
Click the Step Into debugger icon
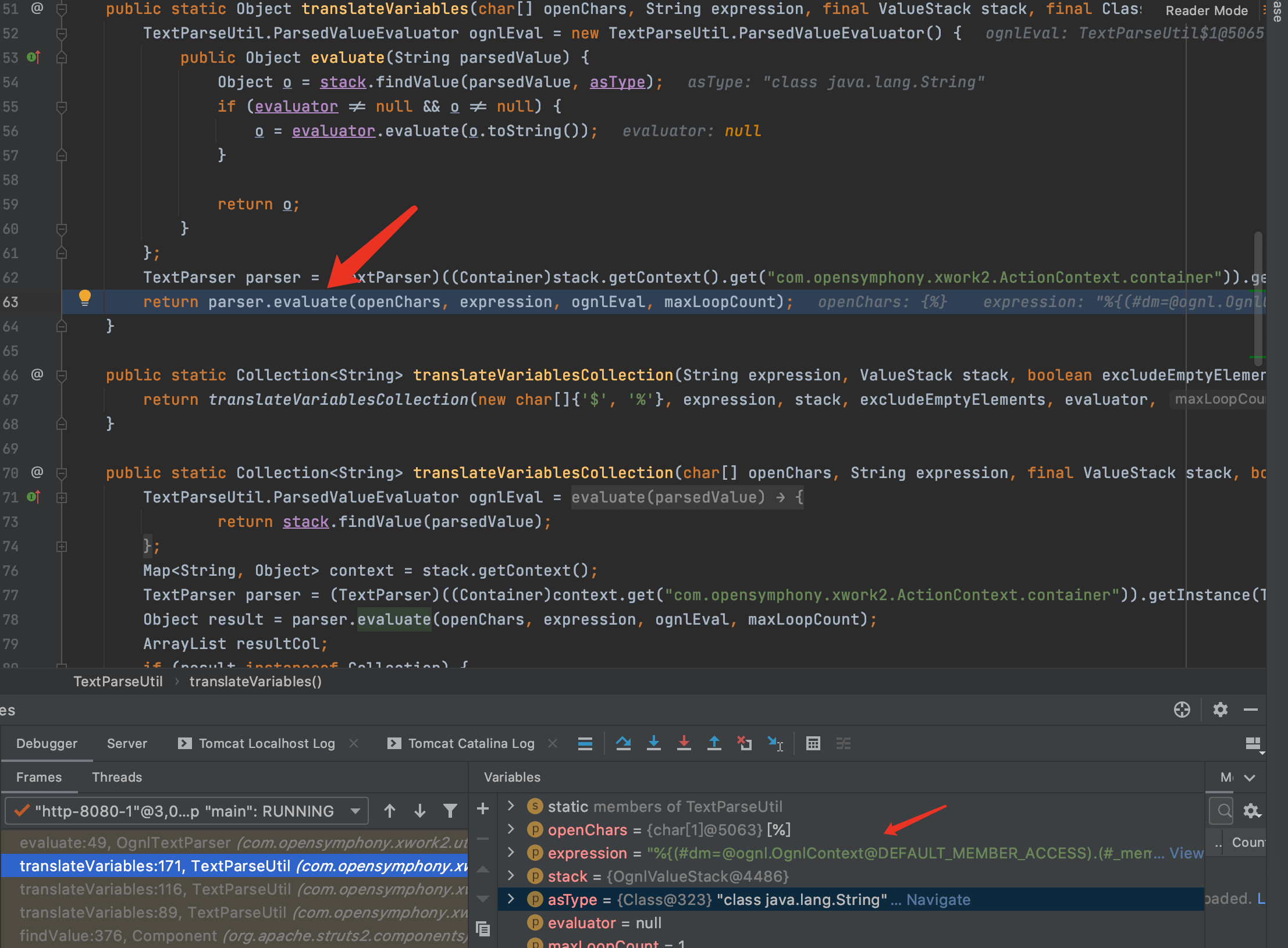click(x=654, y=743)
